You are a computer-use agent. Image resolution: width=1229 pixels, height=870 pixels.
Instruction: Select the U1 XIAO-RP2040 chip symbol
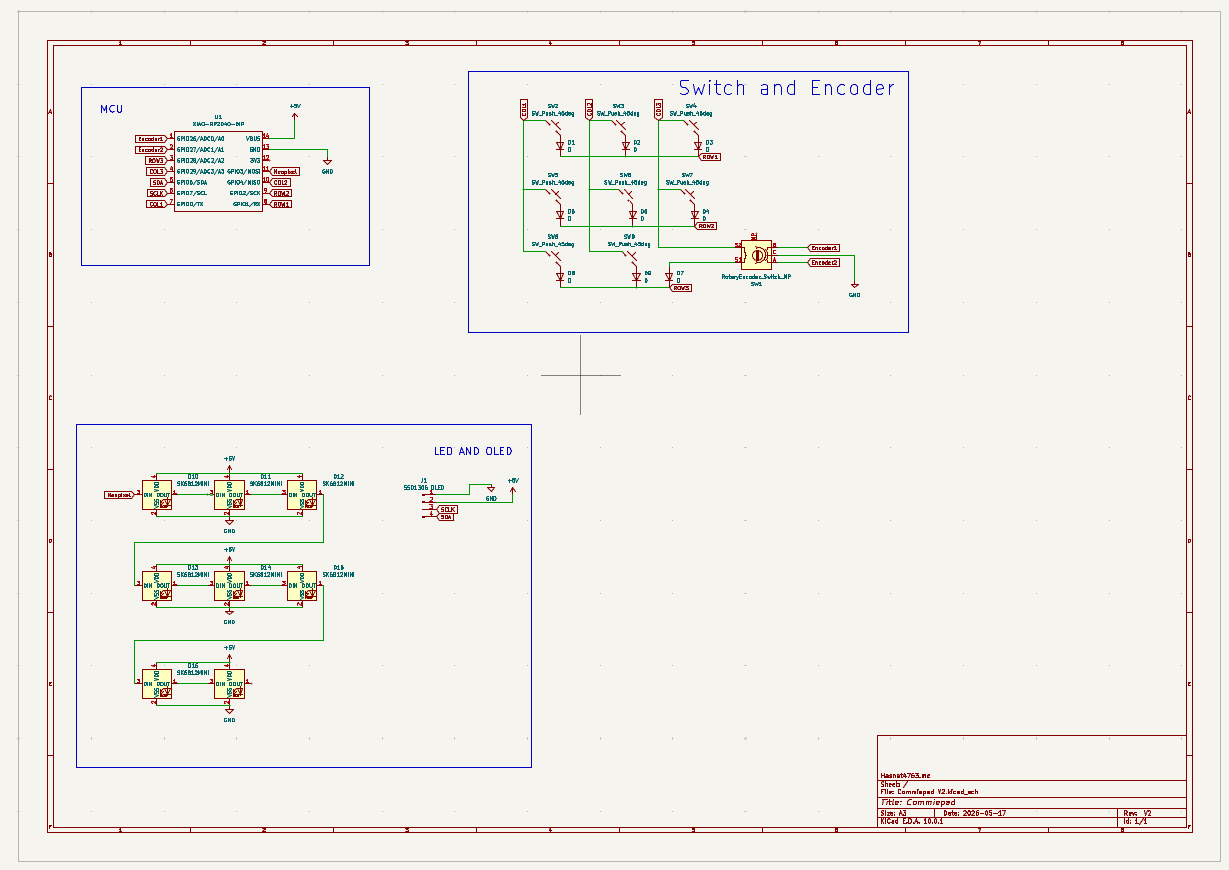coord(218,171)
